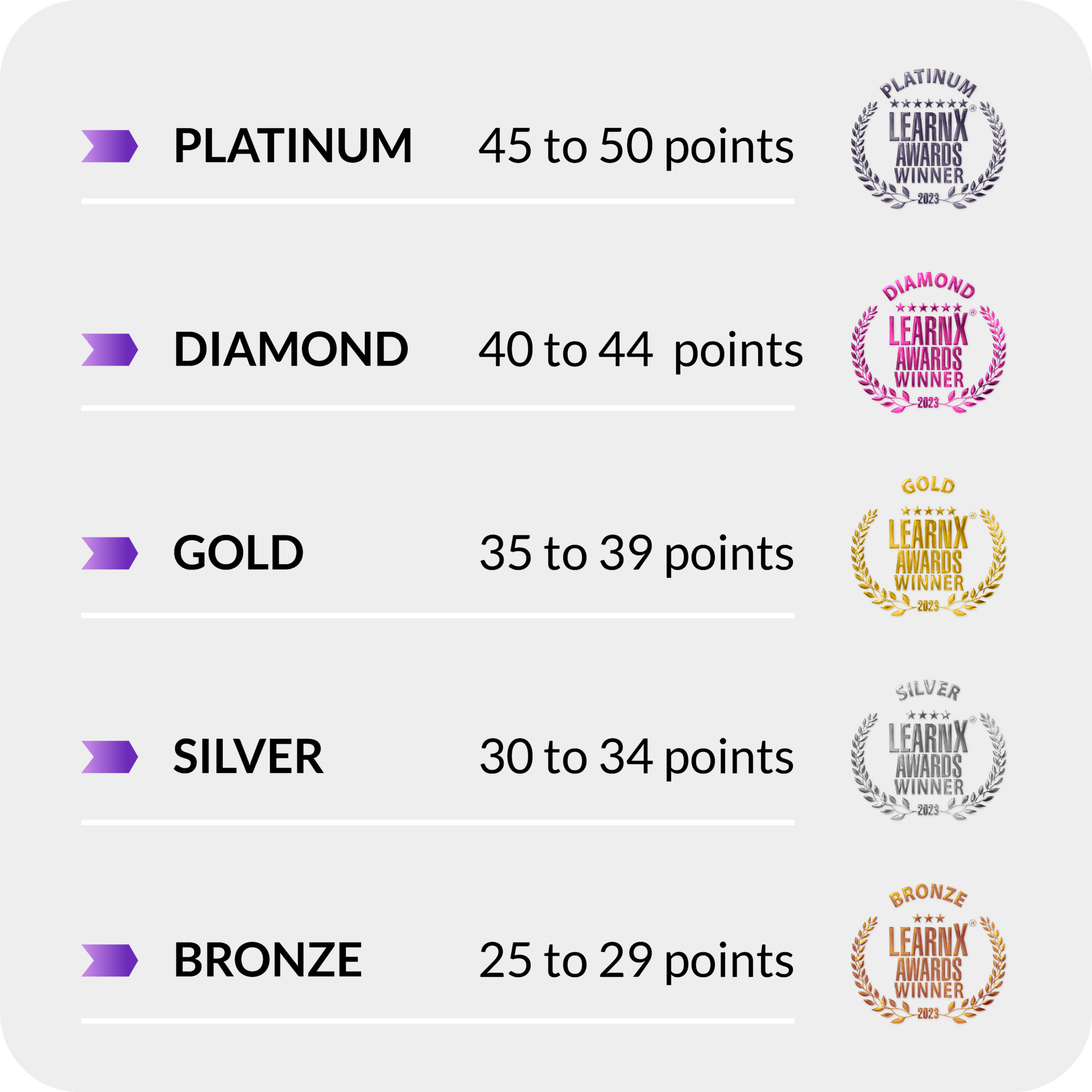This screenshot has height=1092, width=1092.
Task: Select the SILVER tier label
Action: click(248, 757)
